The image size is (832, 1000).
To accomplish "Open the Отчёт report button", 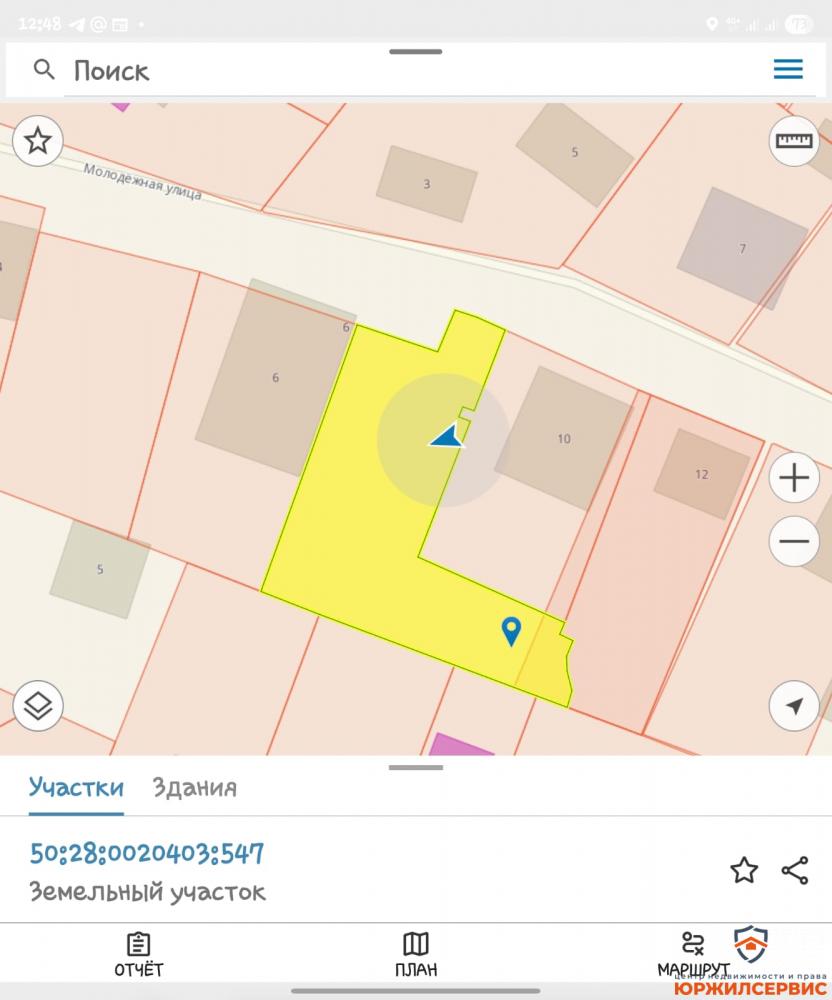I will click(x=138, y=955).
